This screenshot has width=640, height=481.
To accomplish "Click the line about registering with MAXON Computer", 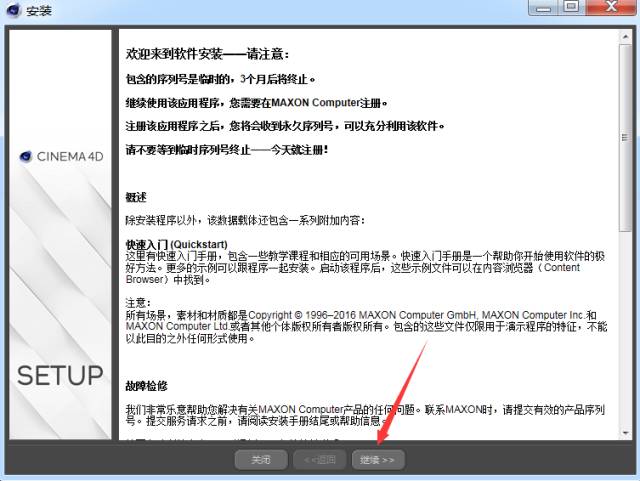I will 256,103.
